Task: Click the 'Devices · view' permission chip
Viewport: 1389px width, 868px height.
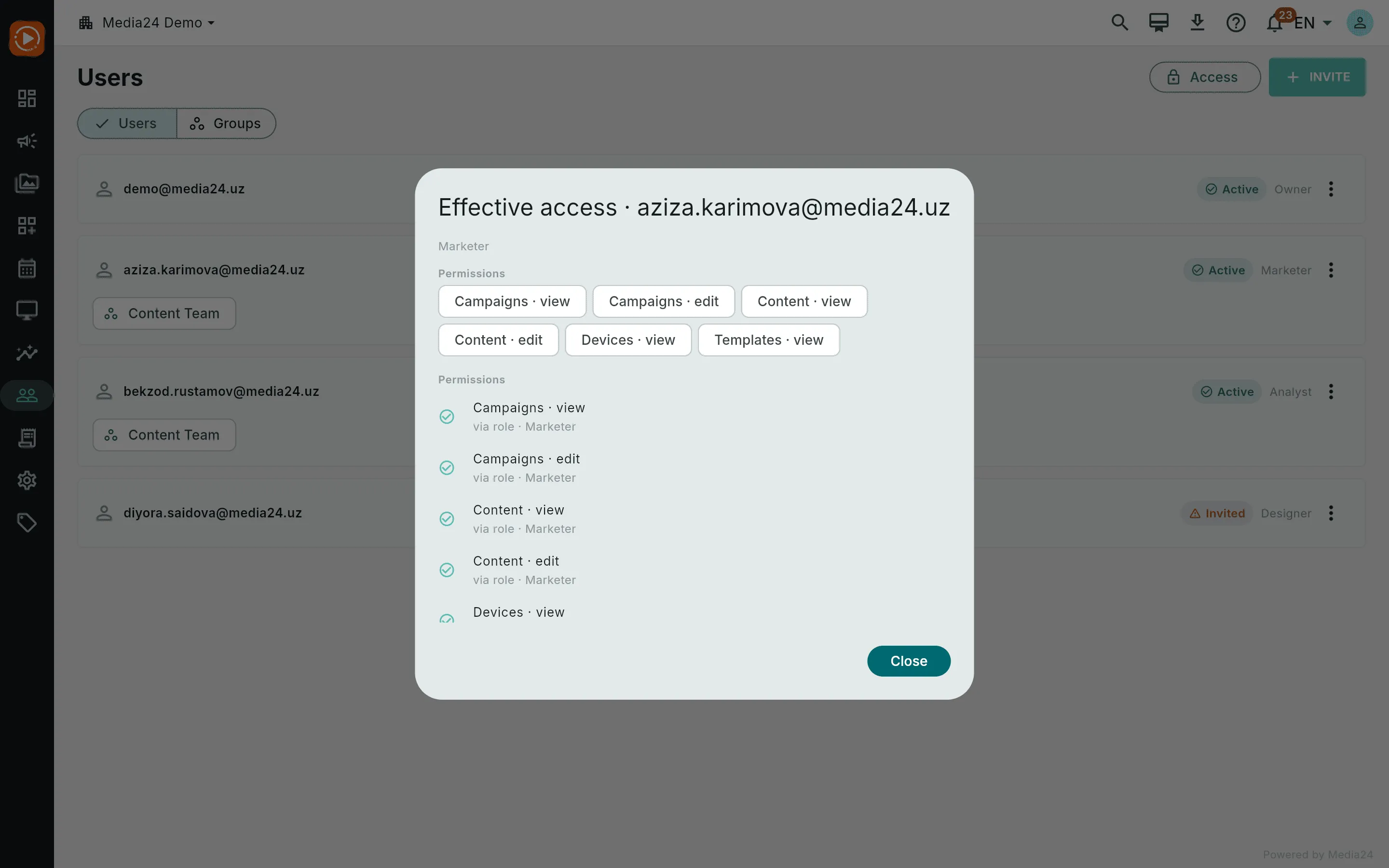Action: pos(628,340)
